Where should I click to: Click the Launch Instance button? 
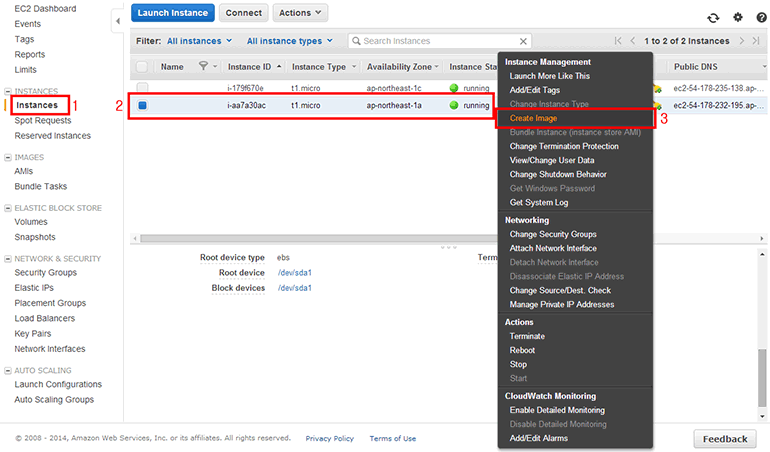173,13
